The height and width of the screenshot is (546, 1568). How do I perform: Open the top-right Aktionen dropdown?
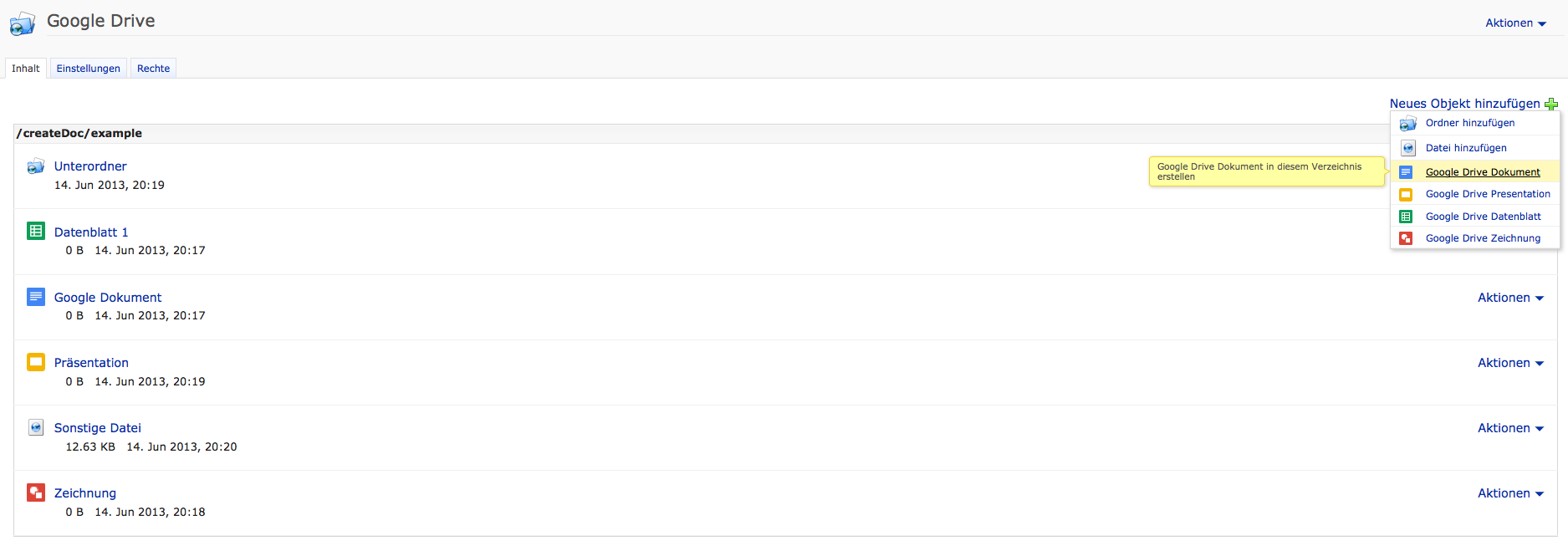point(1515,23)
